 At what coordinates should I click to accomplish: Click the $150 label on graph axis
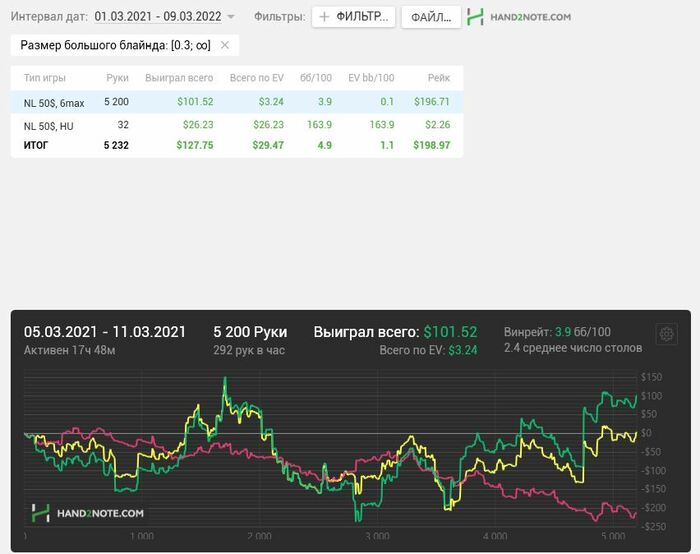pyautogui.click(x=651, y=377)
